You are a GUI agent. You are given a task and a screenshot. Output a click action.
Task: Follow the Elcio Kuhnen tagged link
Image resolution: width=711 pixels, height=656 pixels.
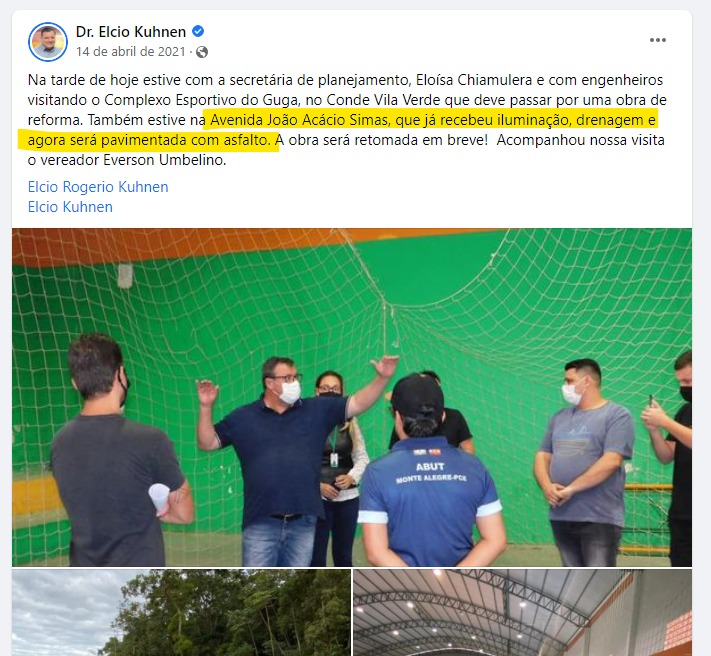(70, 207)
